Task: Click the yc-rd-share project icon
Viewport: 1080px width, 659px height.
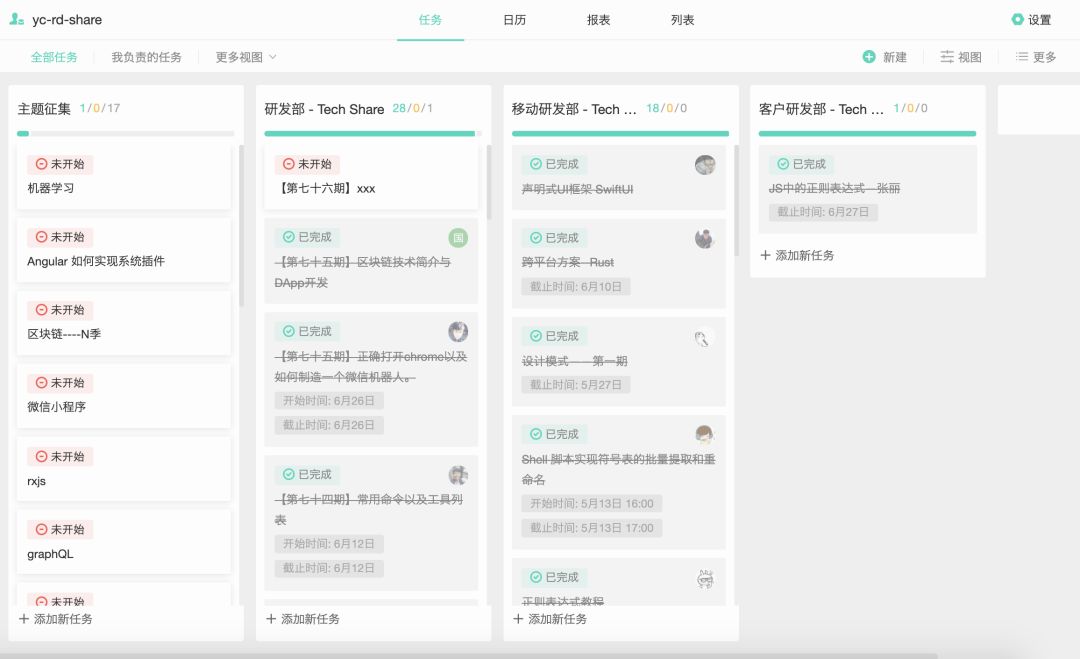Action: tap(17, 19)
